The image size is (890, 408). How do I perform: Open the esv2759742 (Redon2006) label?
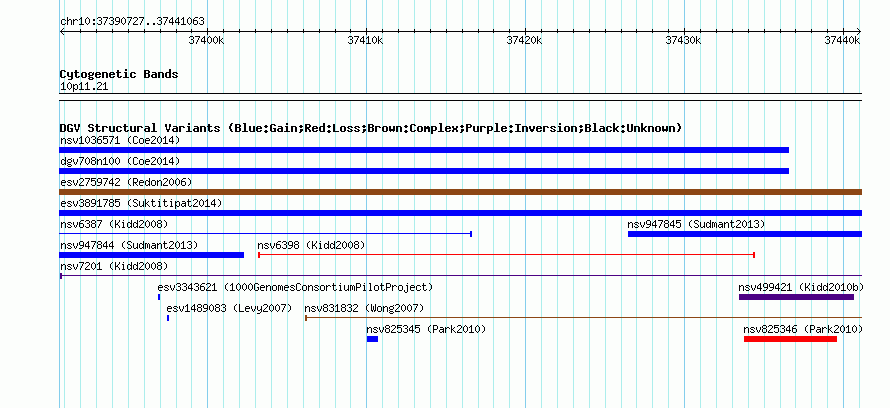126,182
